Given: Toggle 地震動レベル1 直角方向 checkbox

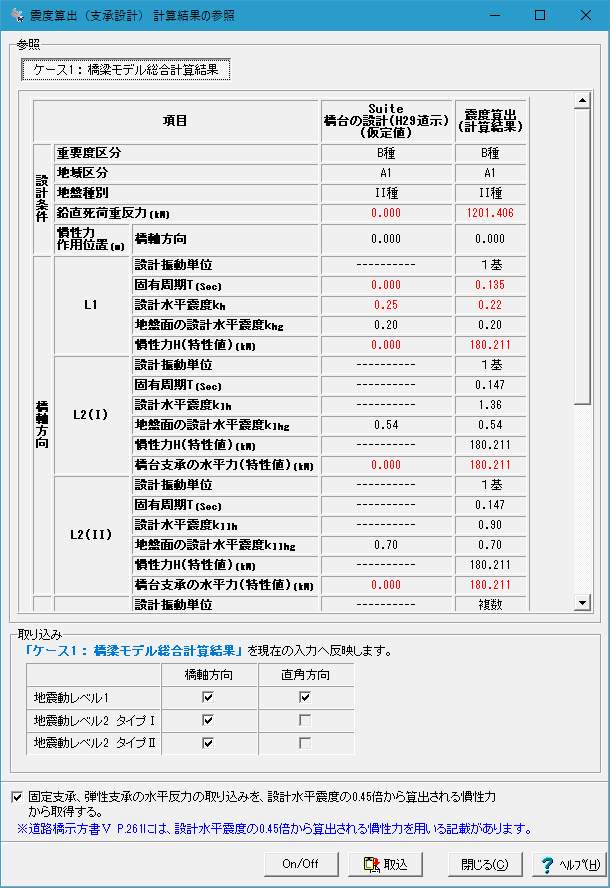Looking at the screenshot, I should [x=305, y=697].
